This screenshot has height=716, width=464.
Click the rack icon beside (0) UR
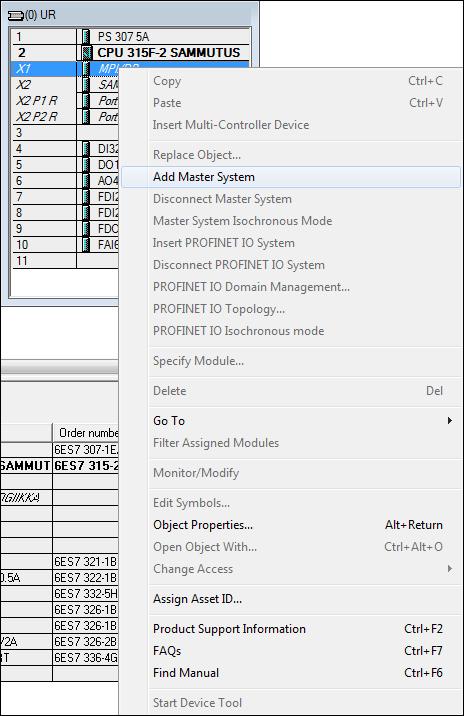point(15,16)
